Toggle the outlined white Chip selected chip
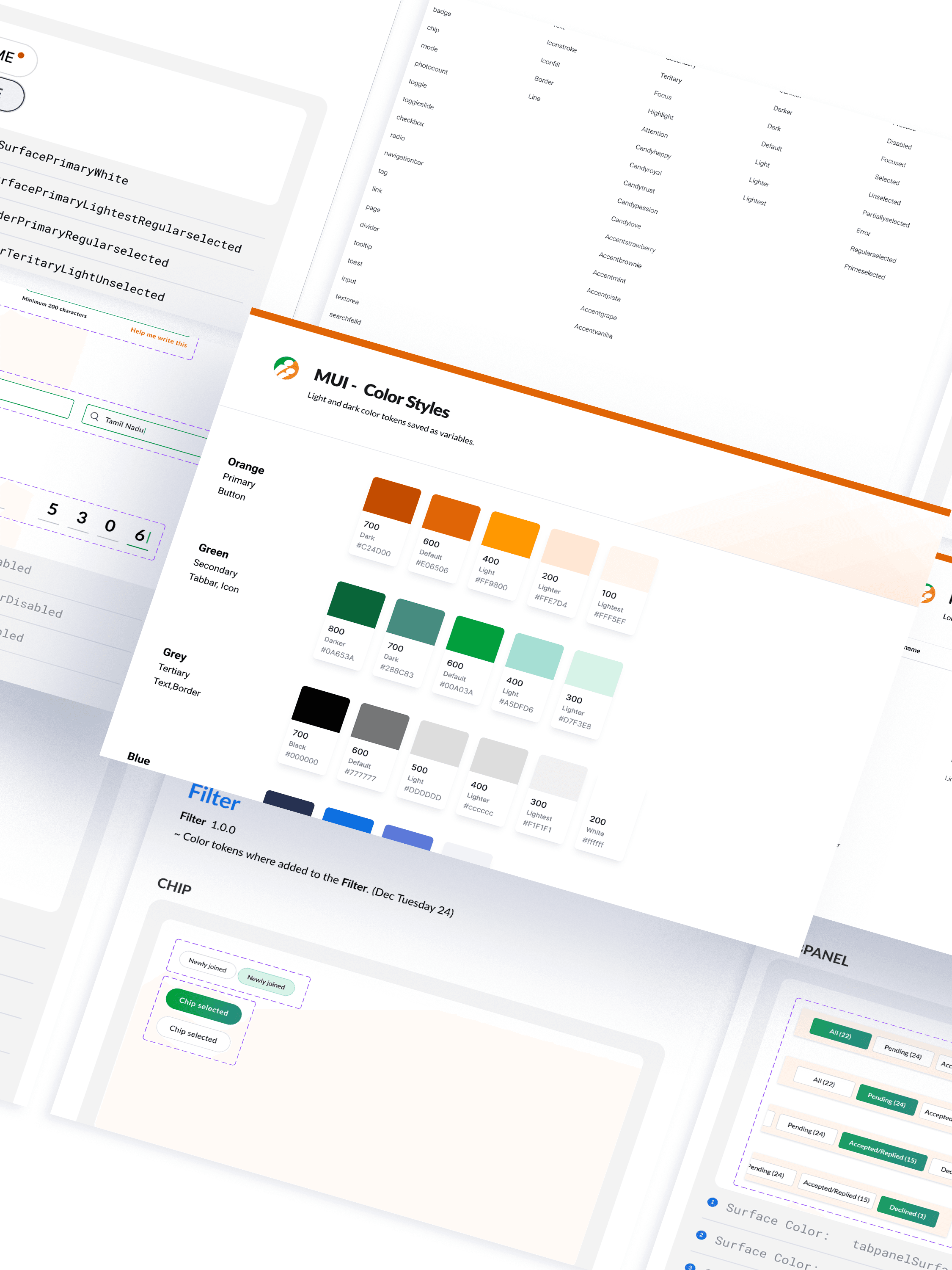Image resolution: width=952 pixels, height=1270 pixels. click(193, 1035)
